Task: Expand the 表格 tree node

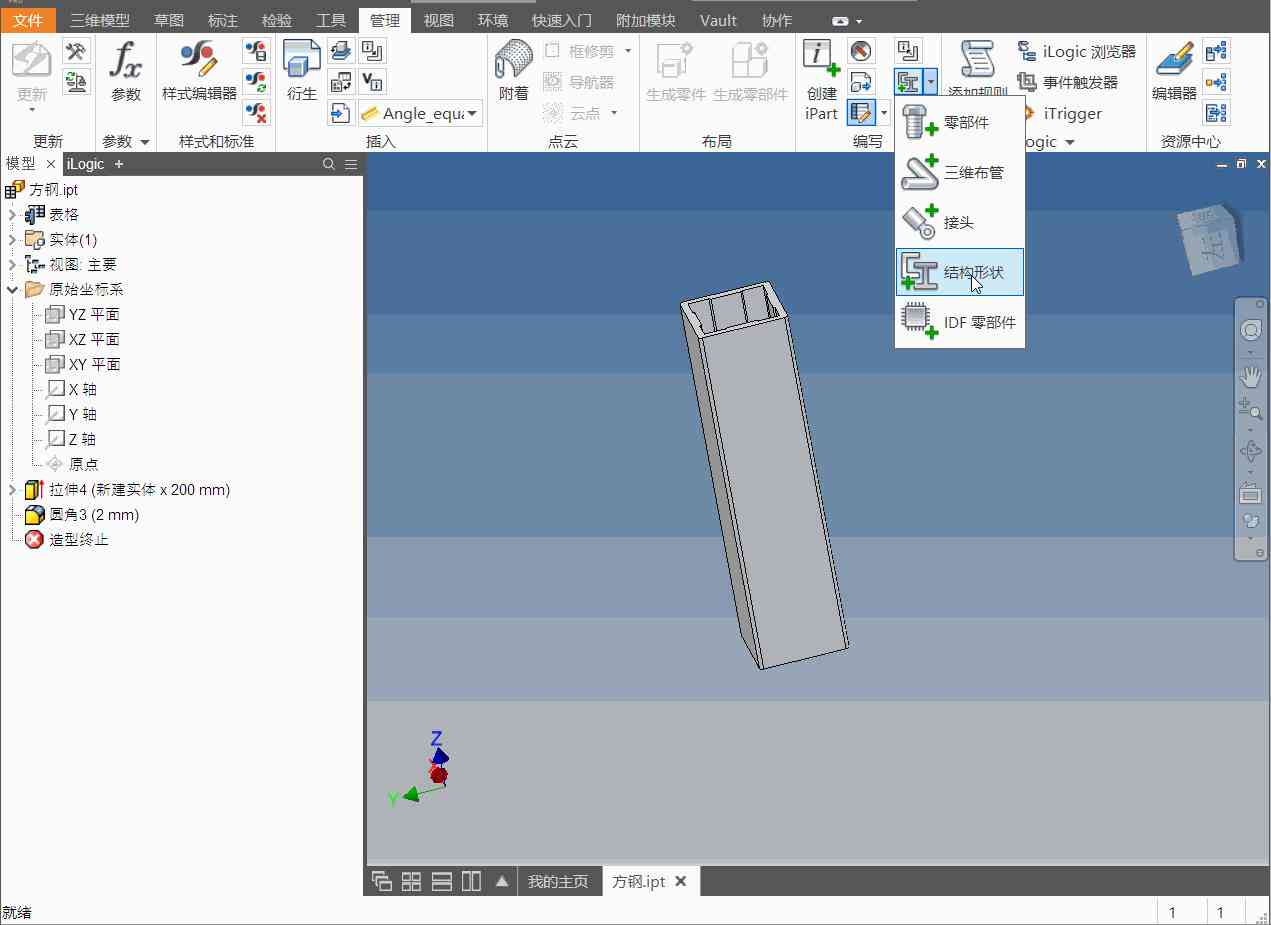Action: pyautogui.click(x=12, y=214)
